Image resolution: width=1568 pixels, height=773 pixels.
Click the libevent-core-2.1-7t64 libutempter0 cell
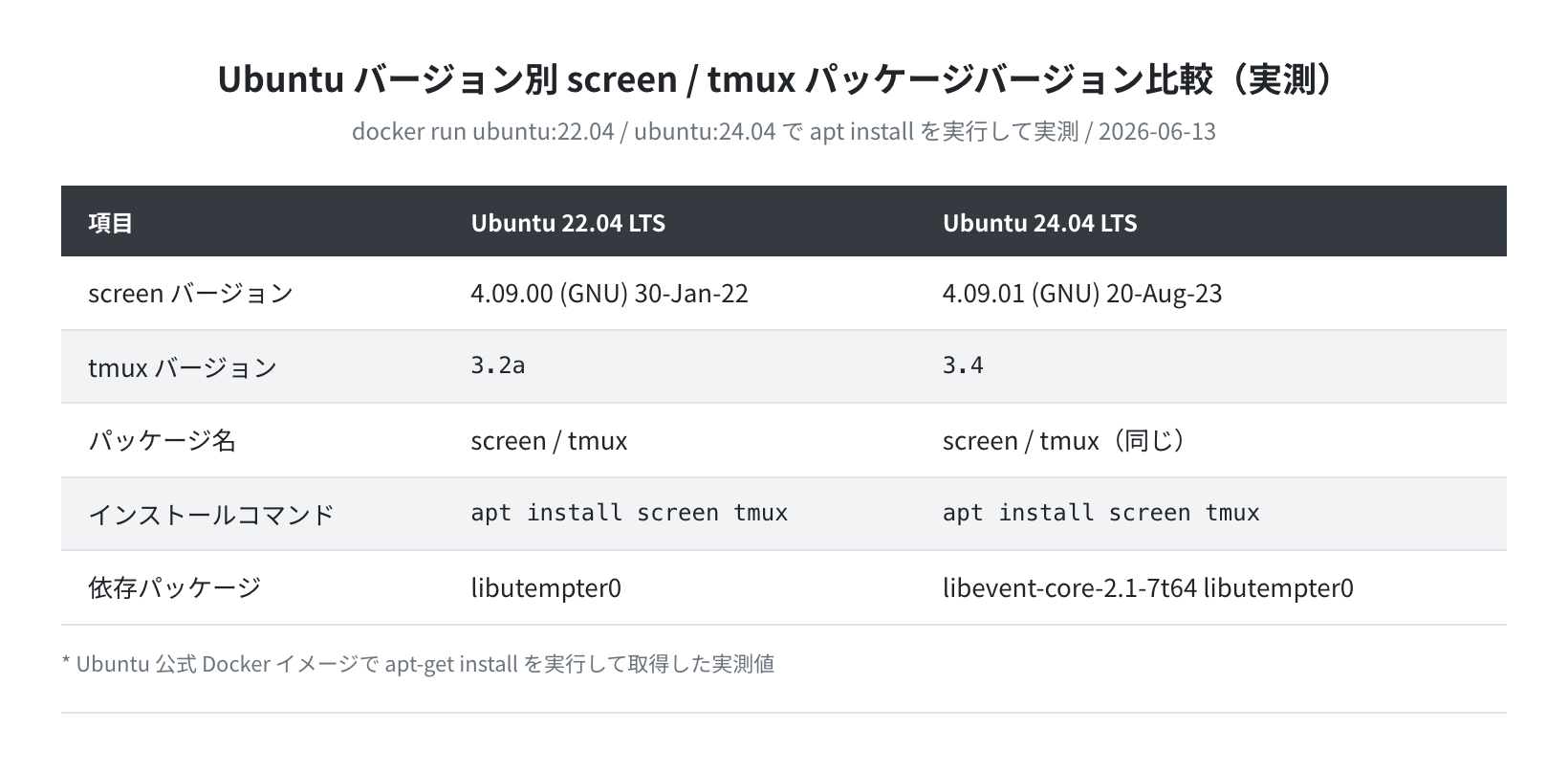point(1147,587)
